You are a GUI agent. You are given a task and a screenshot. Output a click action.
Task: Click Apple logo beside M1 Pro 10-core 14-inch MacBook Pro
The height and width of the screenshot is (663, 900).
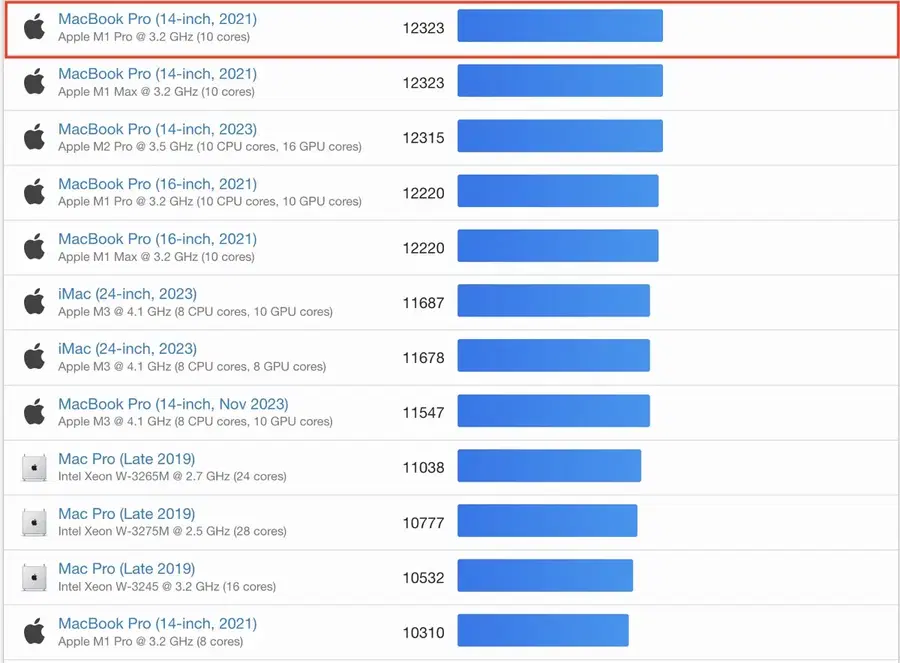coord(34,28)
